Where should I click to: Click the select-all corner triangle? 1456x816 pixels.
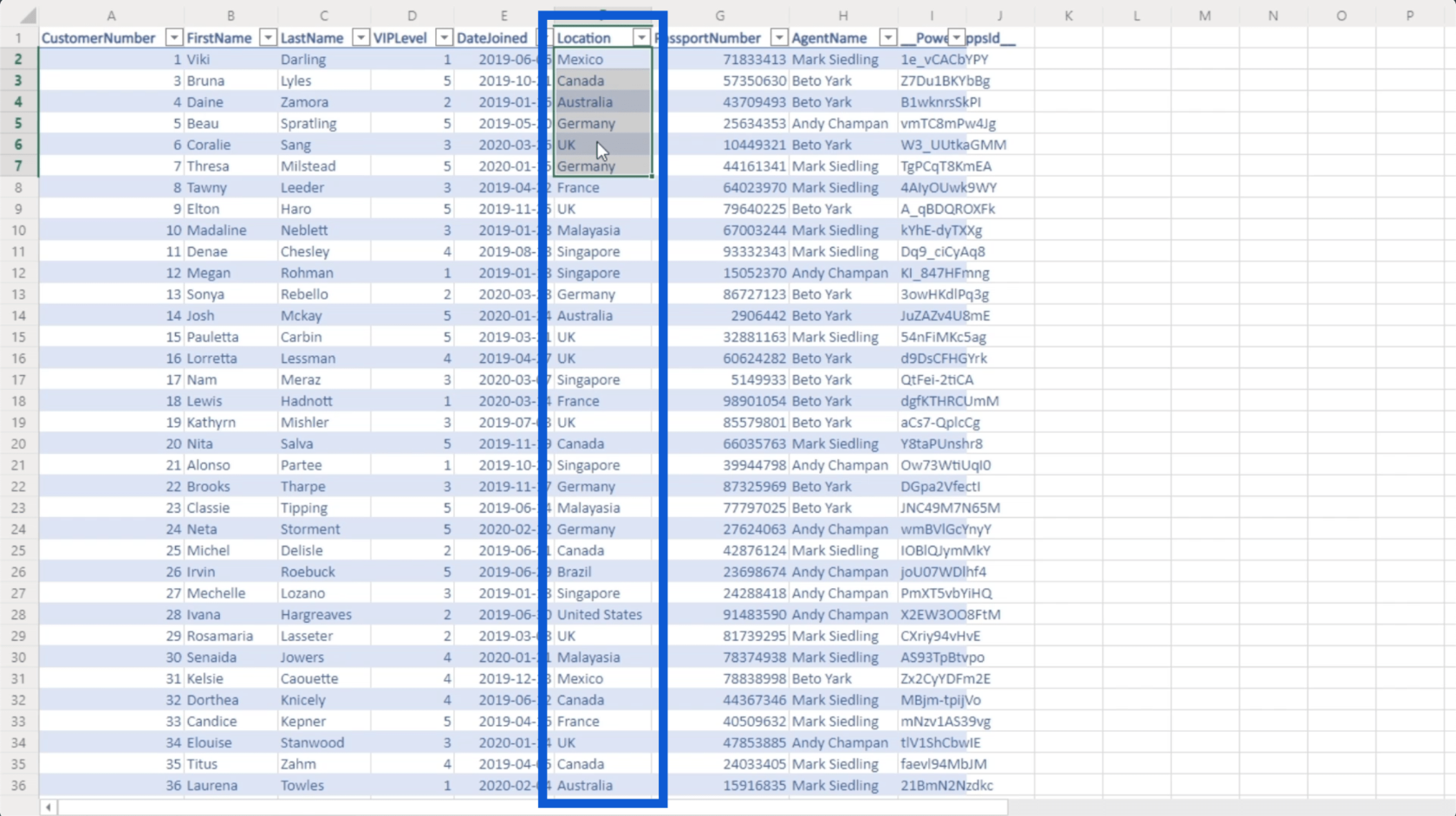(28, 16)
